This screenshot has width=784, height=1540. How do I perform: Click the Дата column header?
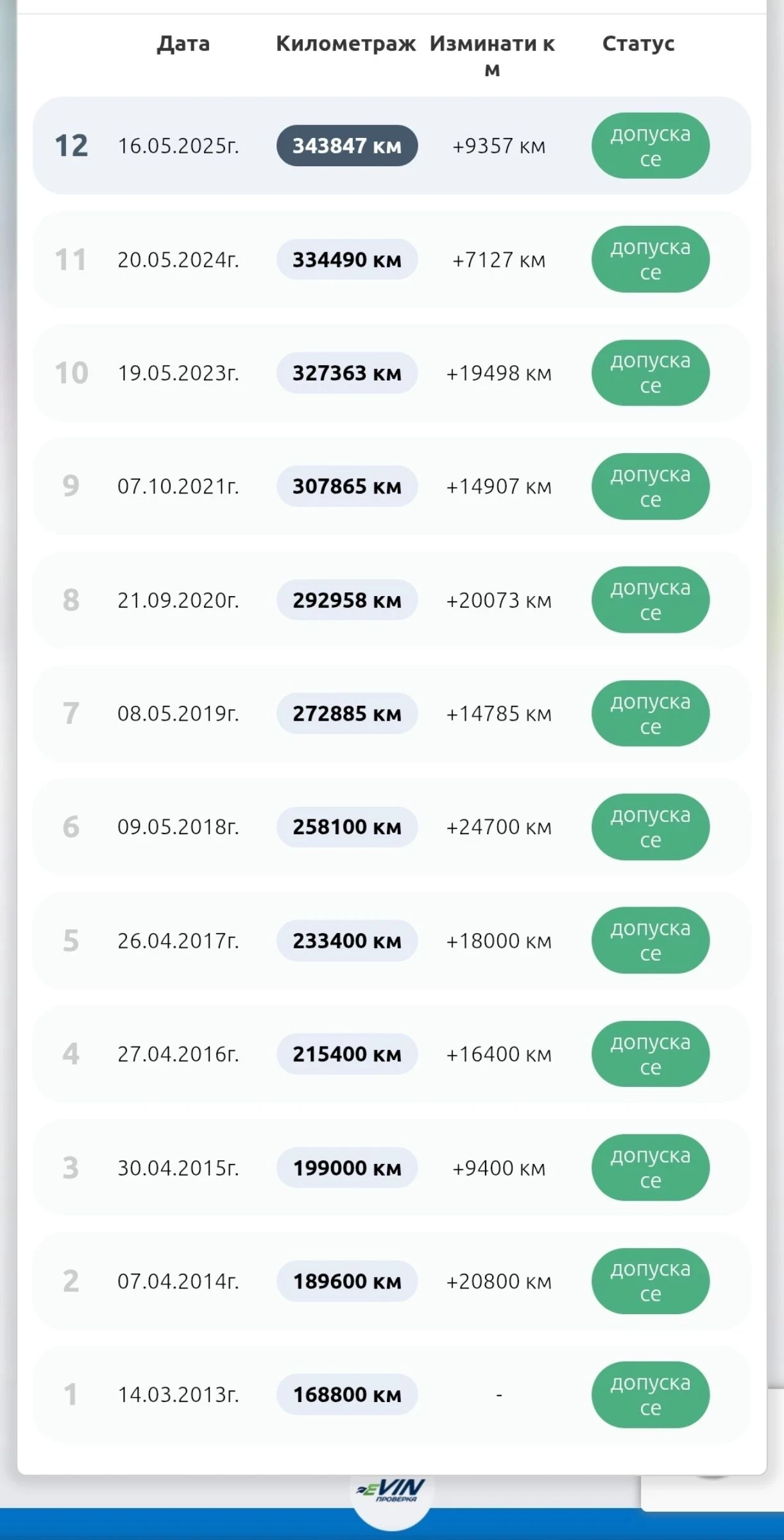click(x=183, y=44)
